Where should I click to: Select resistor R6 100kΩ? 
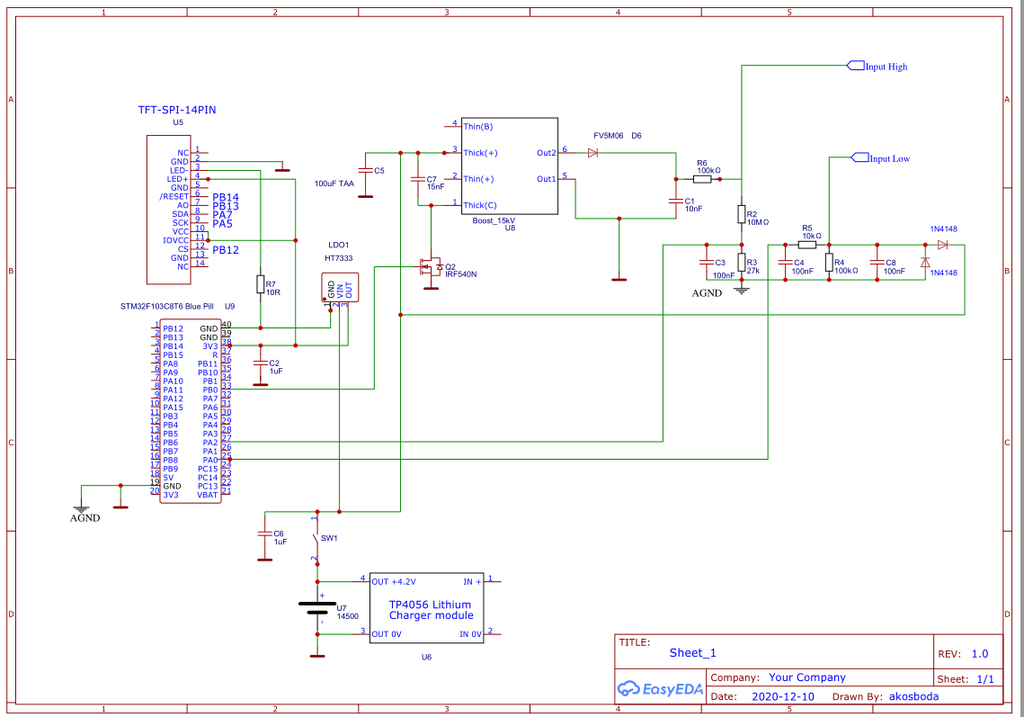702,179
